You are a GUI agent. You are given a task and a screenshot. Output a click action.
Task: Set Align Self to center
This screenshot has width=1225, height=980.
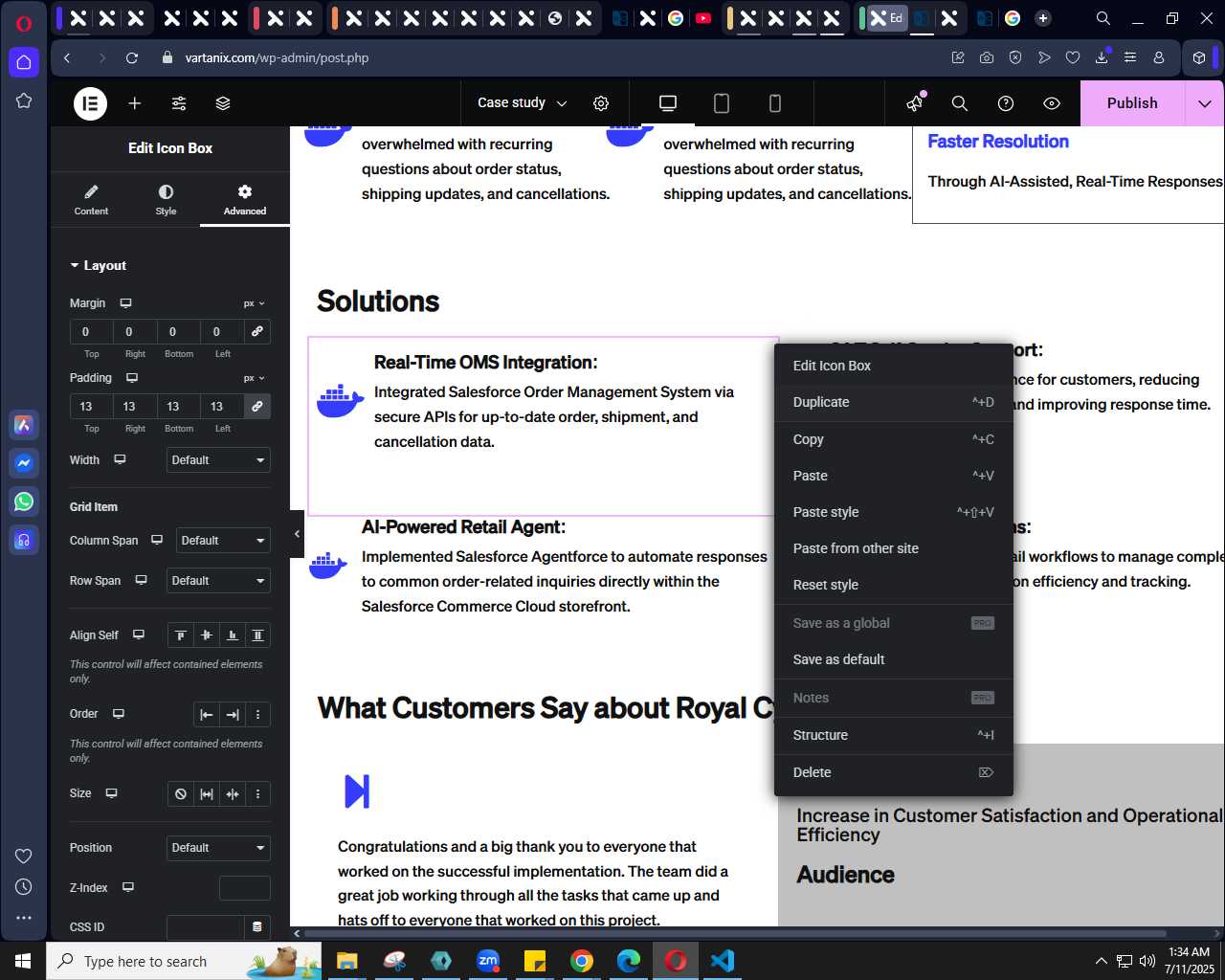click(x=206, y=635)
